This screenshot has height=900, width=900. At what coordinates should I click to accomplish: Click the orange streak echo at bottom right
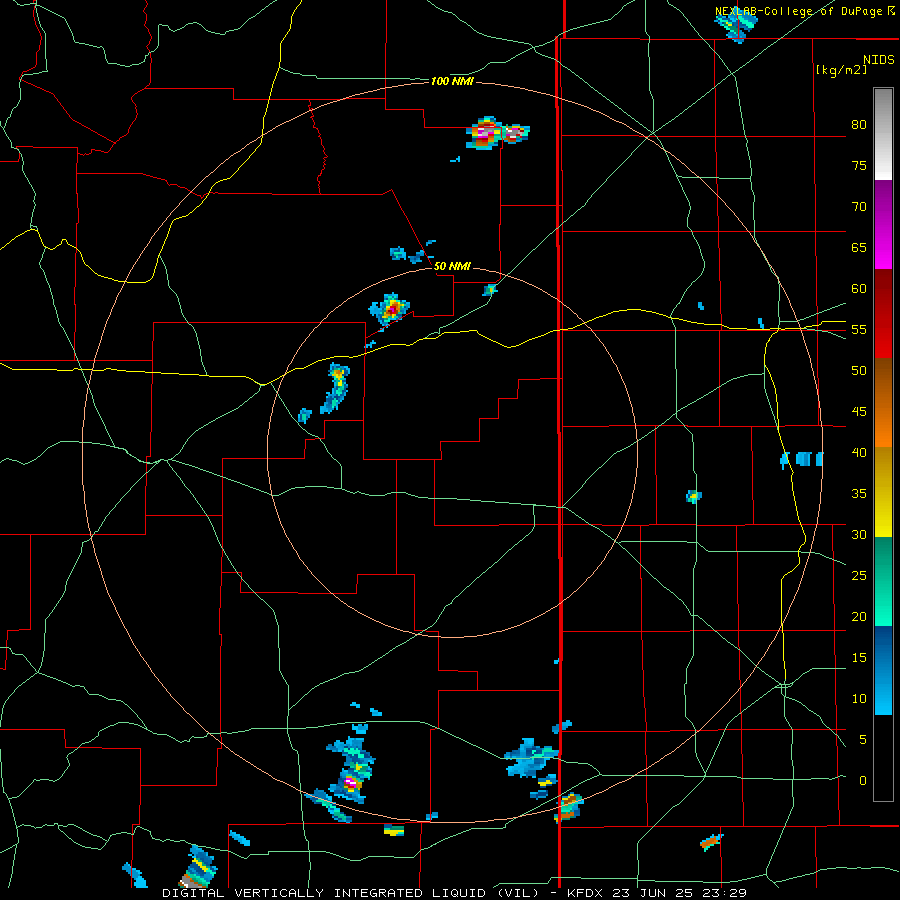click(711, 842)
